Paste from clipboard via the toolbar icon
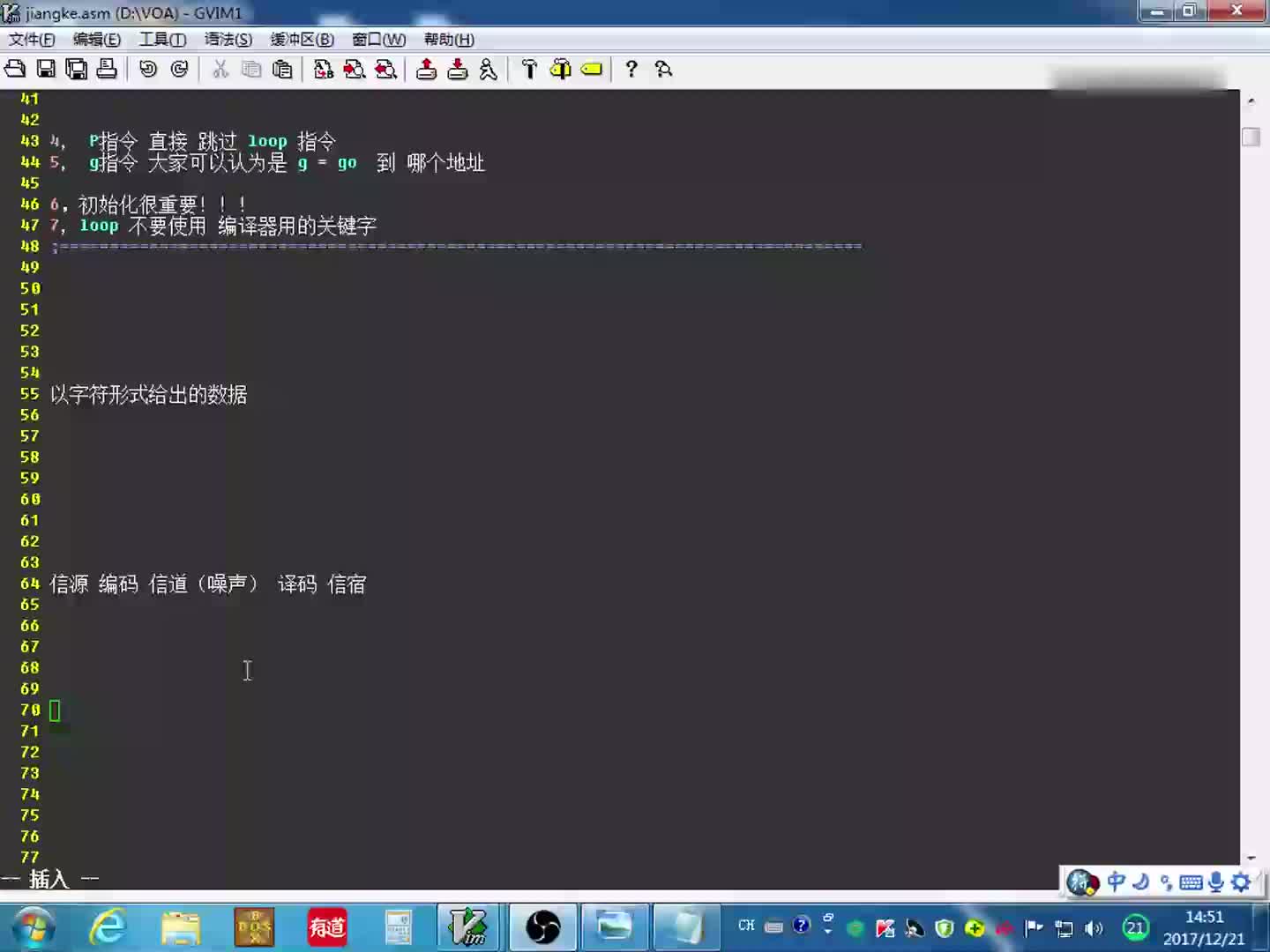The width and height of the screenshot is (1270, 952). (x=282, y=69)
